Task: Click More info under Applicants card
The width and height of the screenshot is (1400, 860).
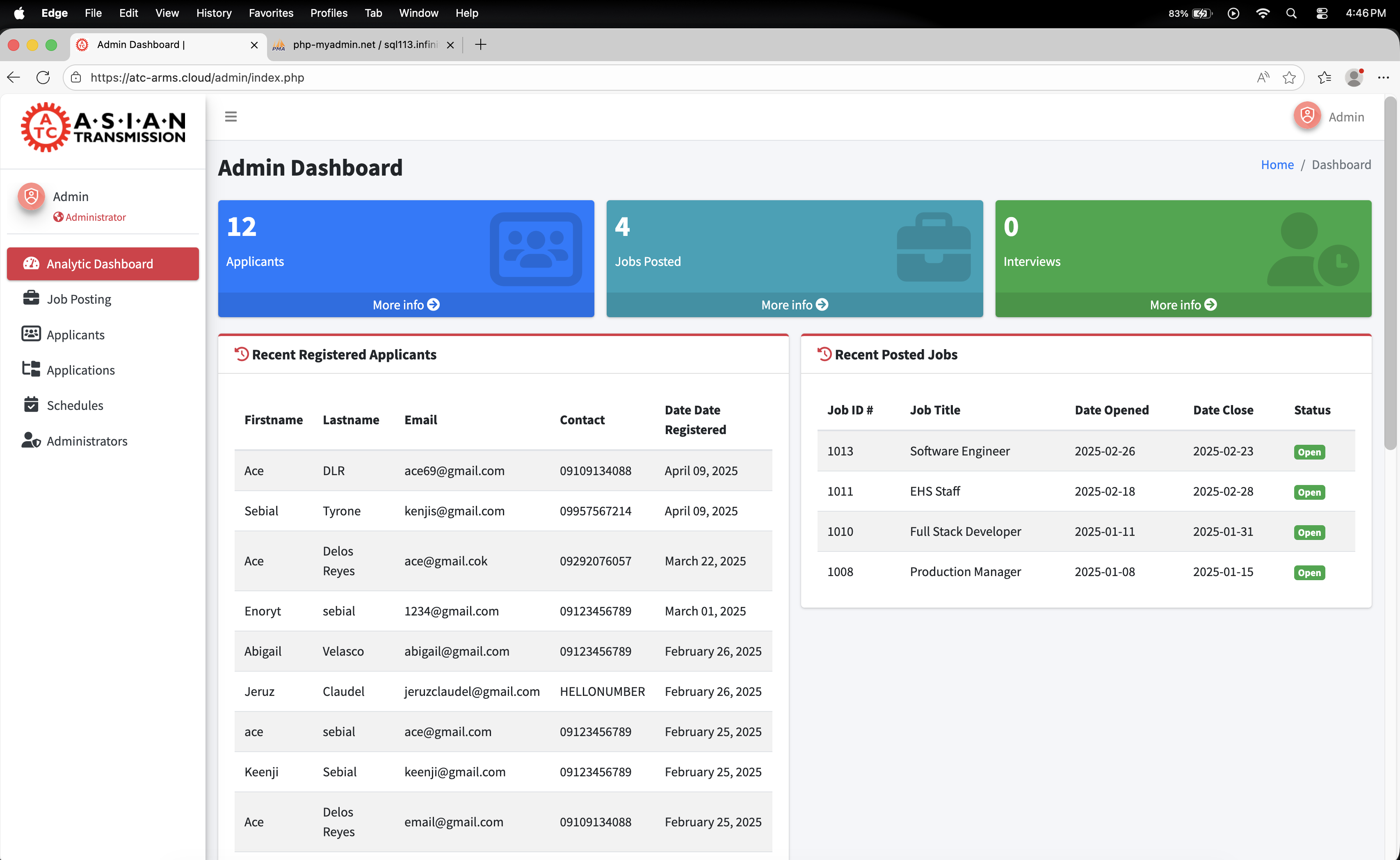Action: pyautogui.click(x=405, y=305)
